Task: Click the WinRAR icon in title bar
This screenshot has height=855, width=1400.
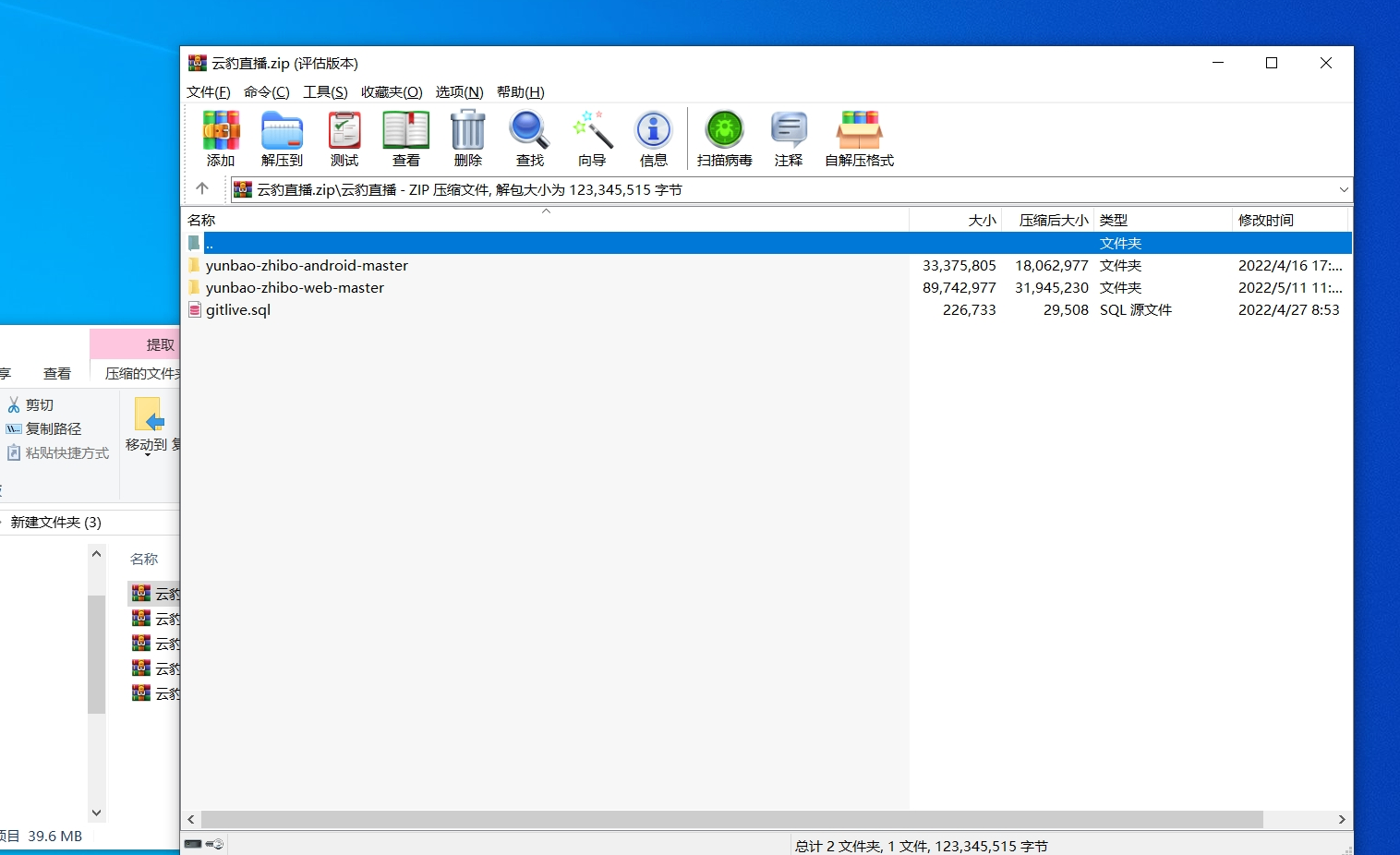Action: point(198,63)
